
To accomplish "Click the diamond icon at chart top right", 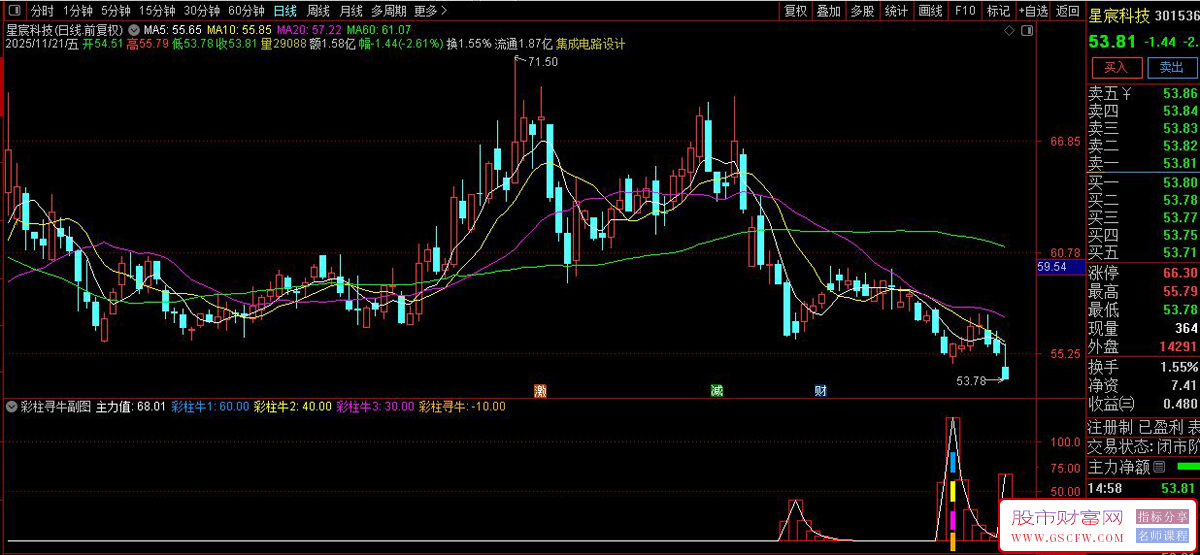I will pyautogui.click(x=1010, y=32).
